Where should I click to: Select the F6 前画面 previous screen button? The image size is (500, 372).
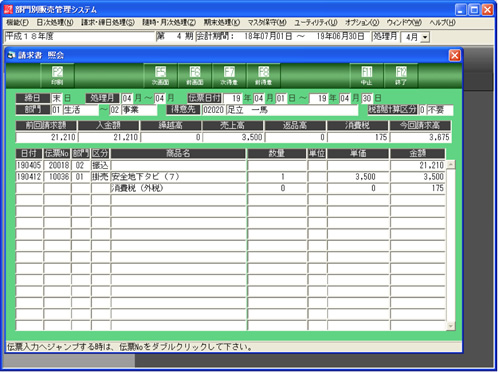(x=195, y=76)
